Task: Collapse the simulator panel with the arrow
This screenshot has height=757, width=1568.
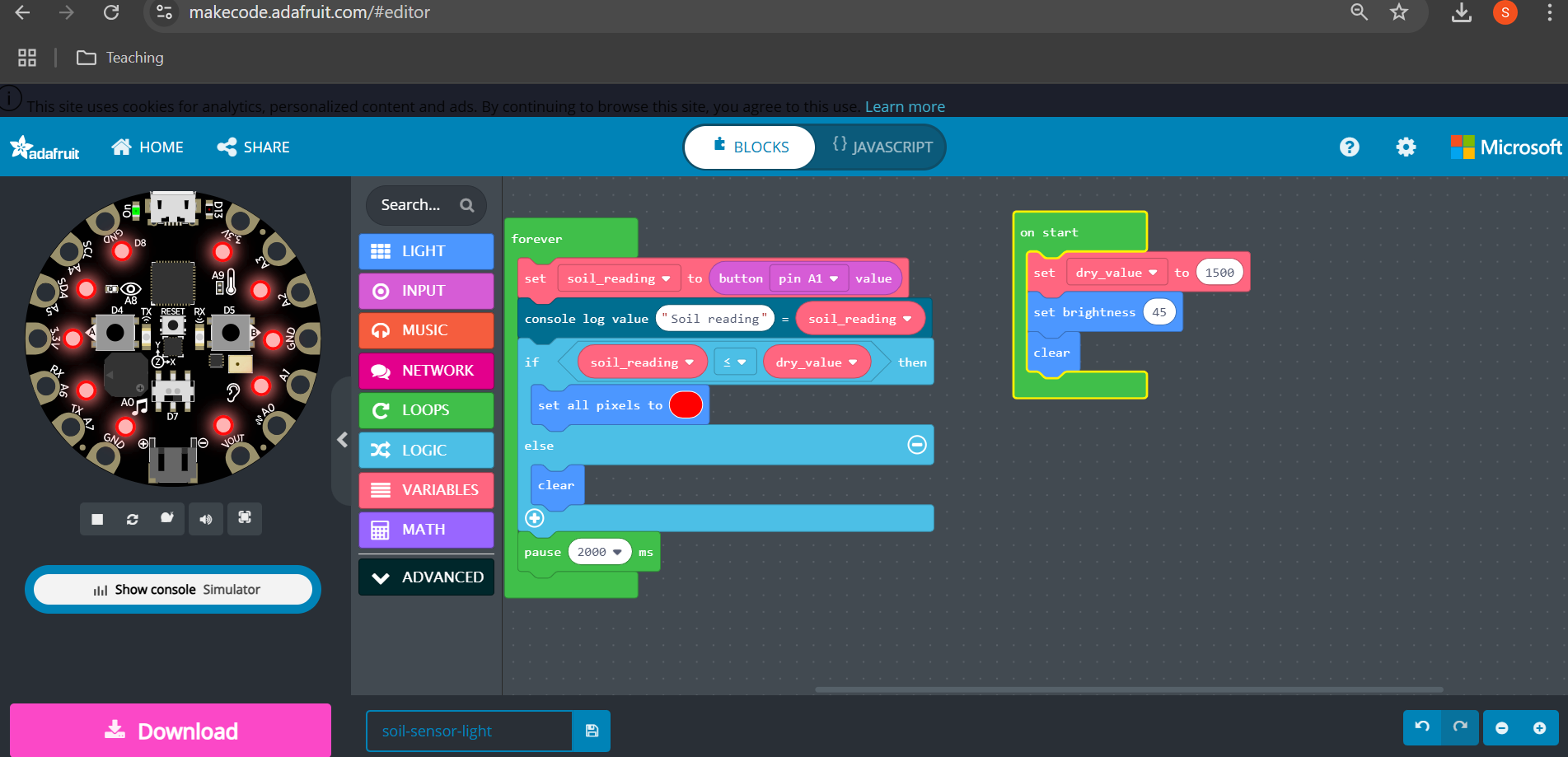Action: [x=343, y=440]
